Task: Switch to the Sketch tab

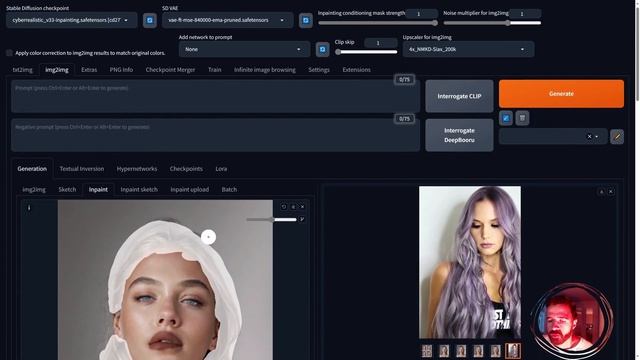Action: click(67, 189)
